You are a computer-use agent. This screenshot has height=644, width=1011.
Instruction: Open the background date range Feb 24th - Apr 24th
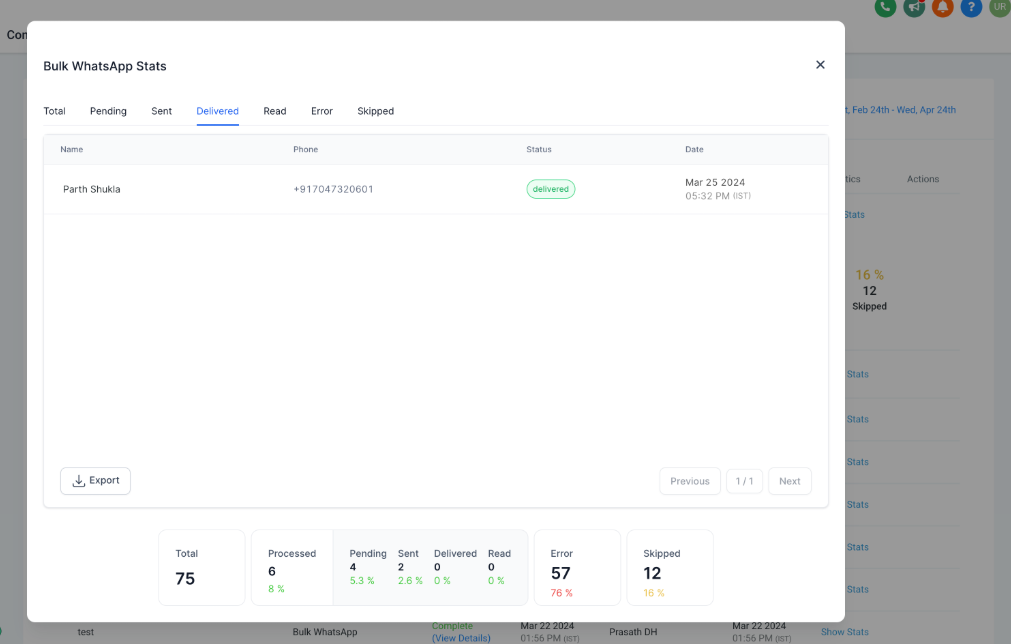click(x=901, y=110)
